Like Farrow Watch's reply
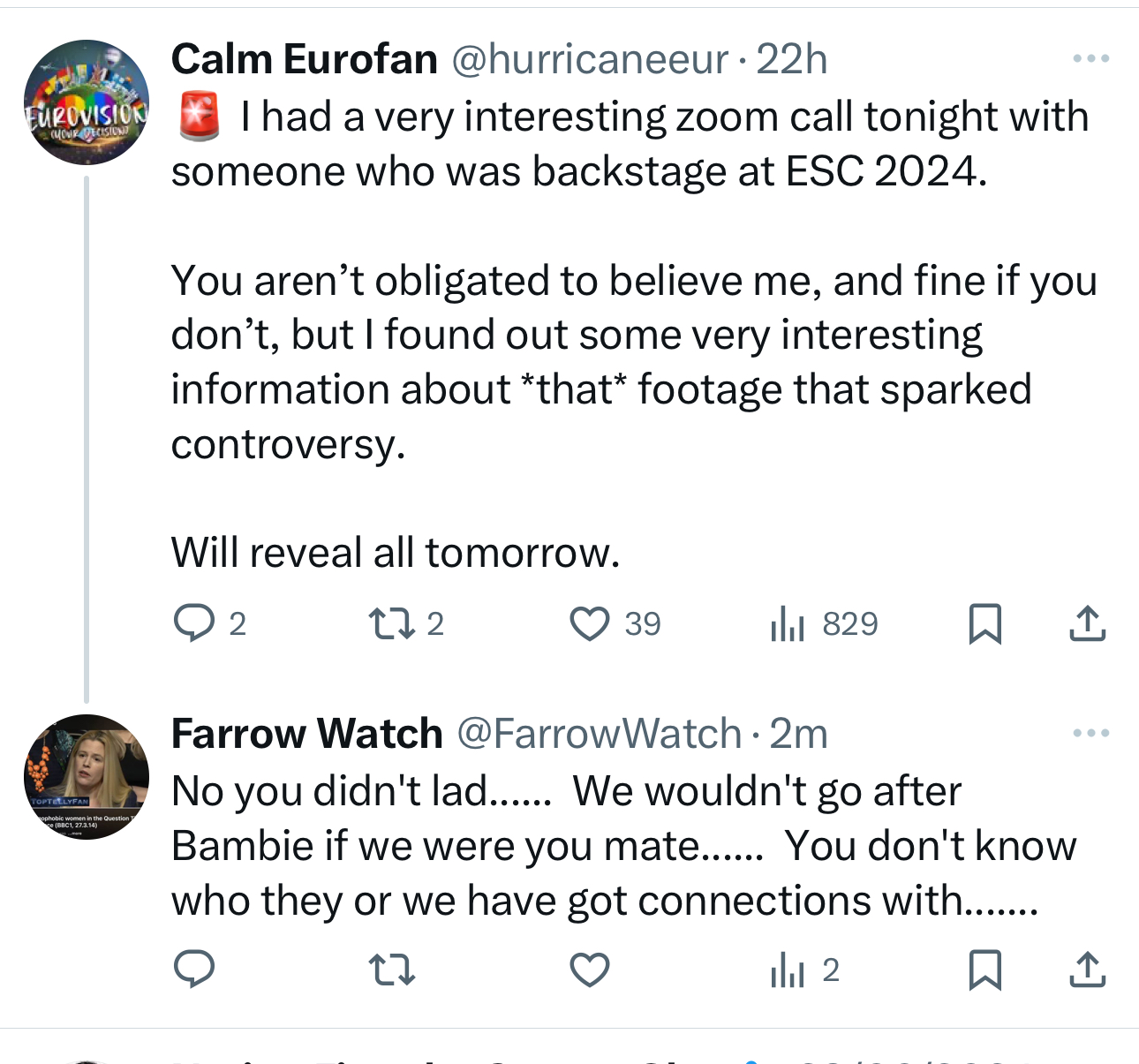Image resolution: width=1139 pixels, height=1064 pixels. 590,970
